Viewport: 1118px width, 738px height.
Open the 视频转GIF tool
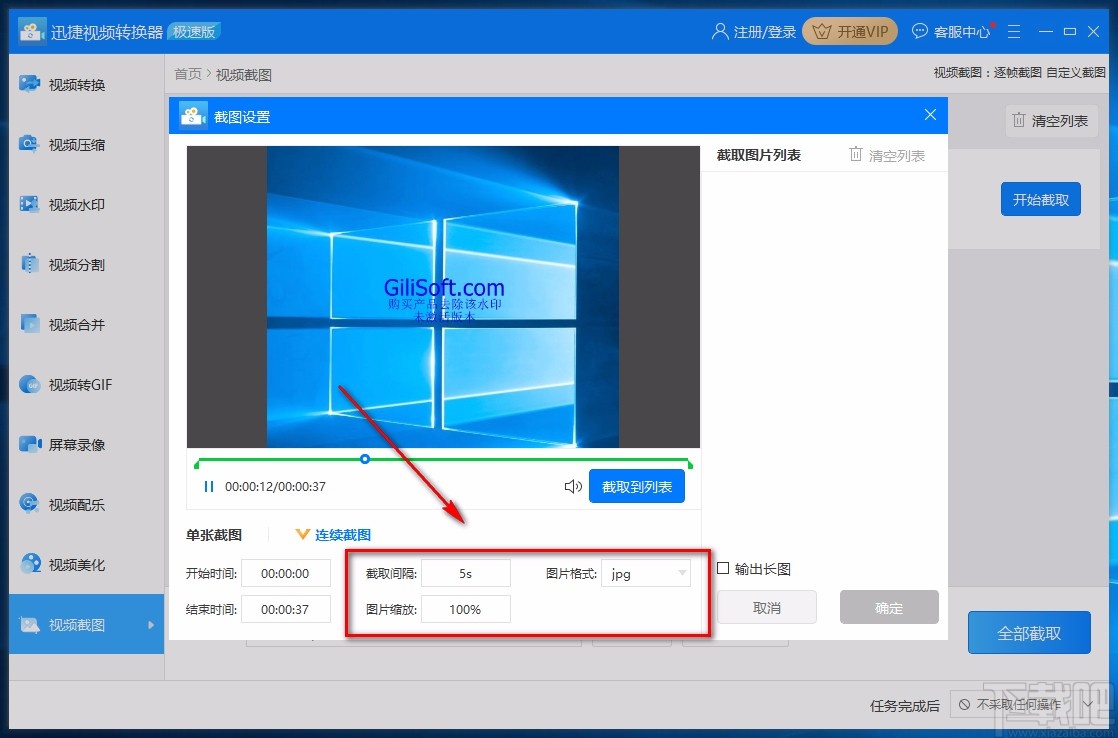point(75,384)
